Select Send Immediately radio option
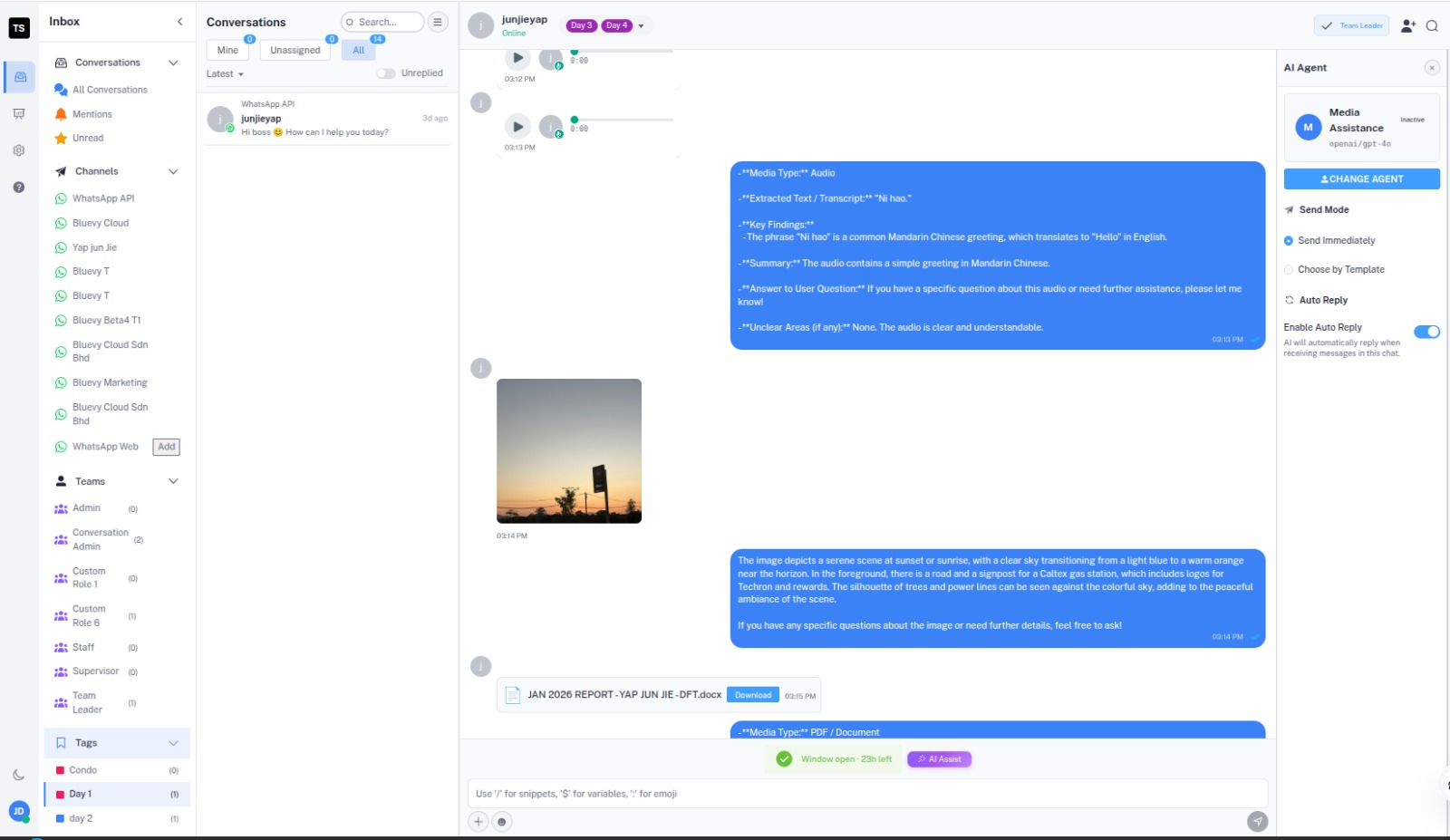1450x840 pixels. (x=1289, y=241)
